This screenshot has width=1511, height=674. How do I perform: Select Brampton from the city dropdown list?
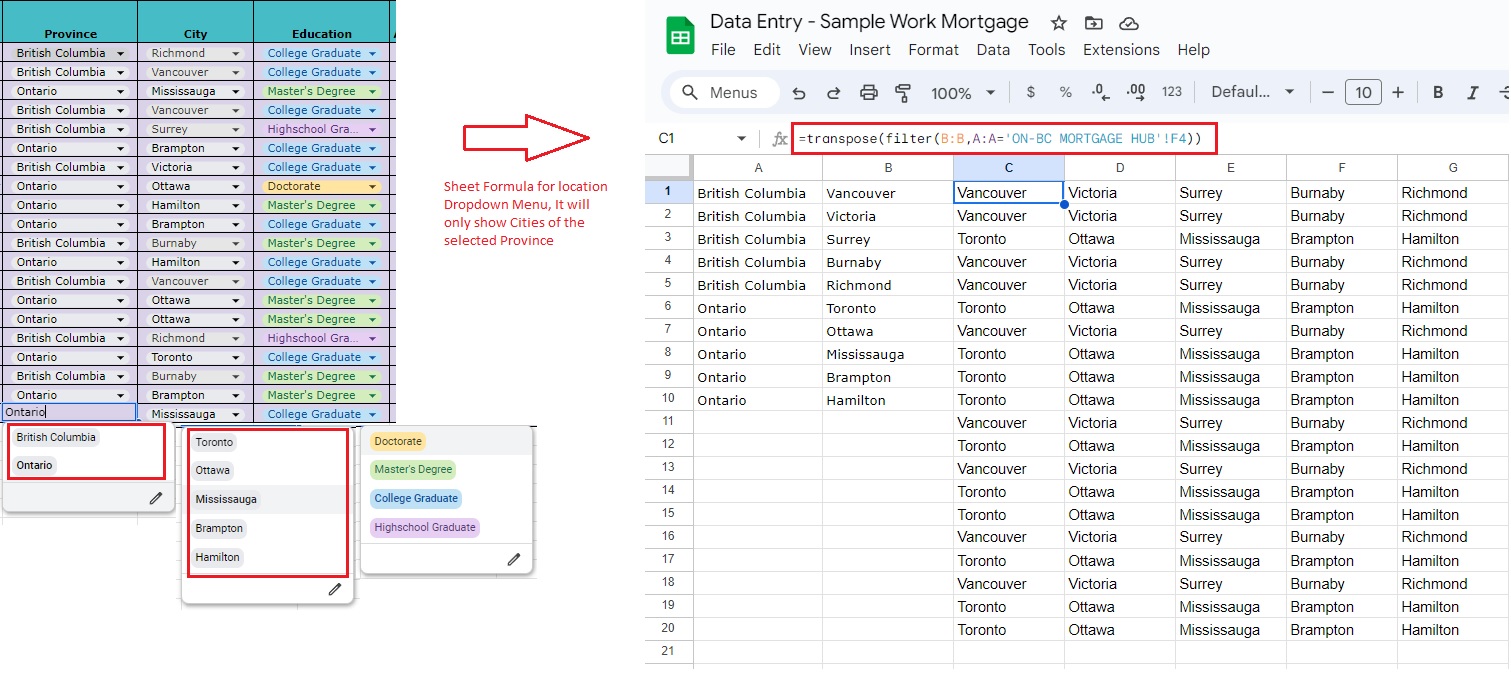pyautogui.click(x=219, y=528)
